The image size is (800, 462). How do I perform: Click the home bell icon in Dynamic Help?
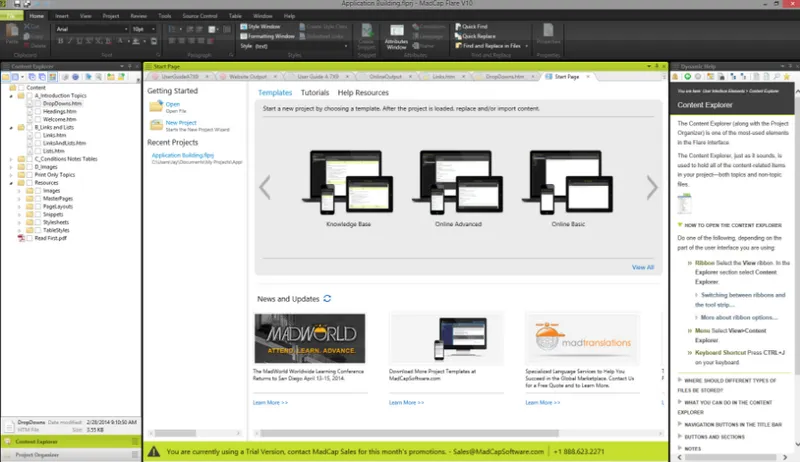(x=675, y=76)
